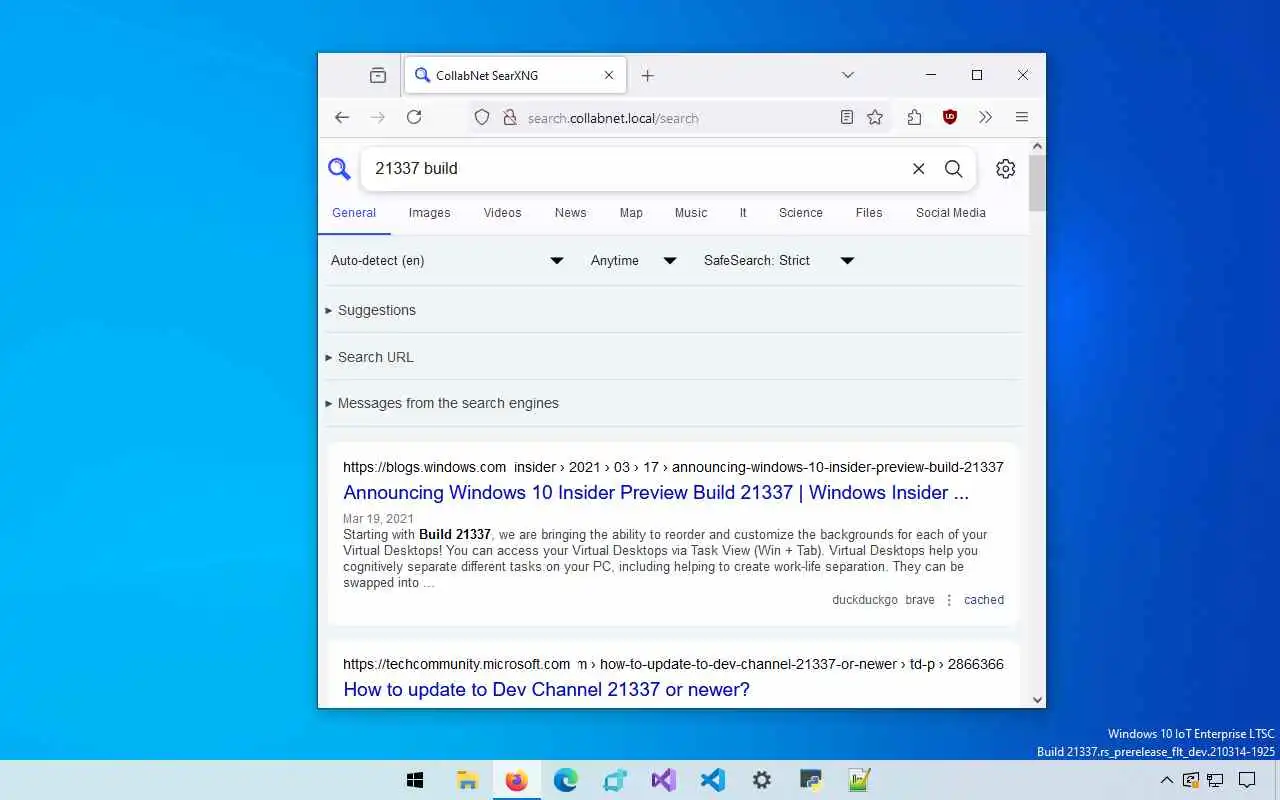This screenshot has height=800, width=1280.
Task: Clear the search query with X
Action: click(x=918, y=169)
